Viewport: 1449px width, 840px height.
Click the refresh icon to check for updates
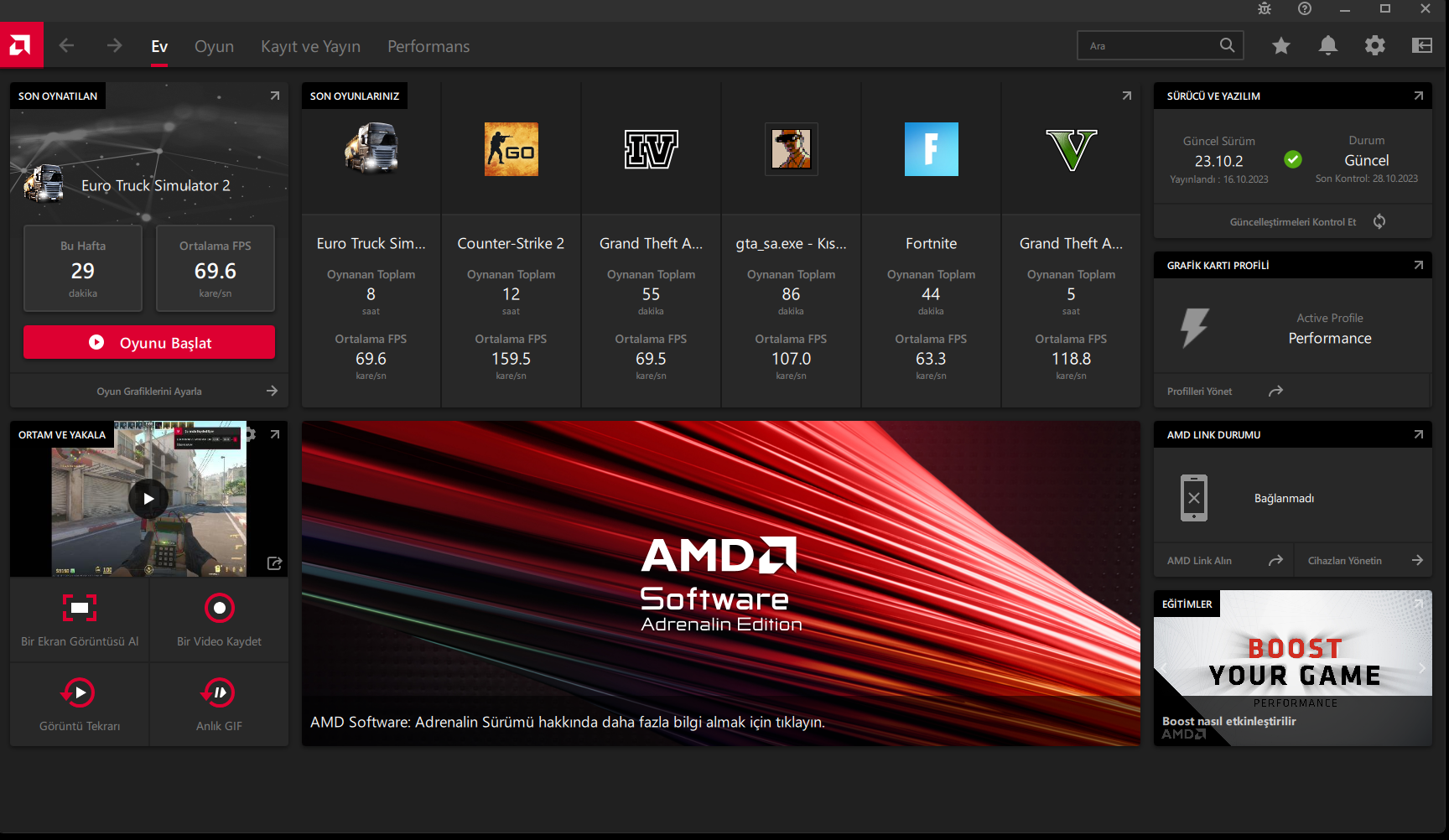tap(1379, 221)
